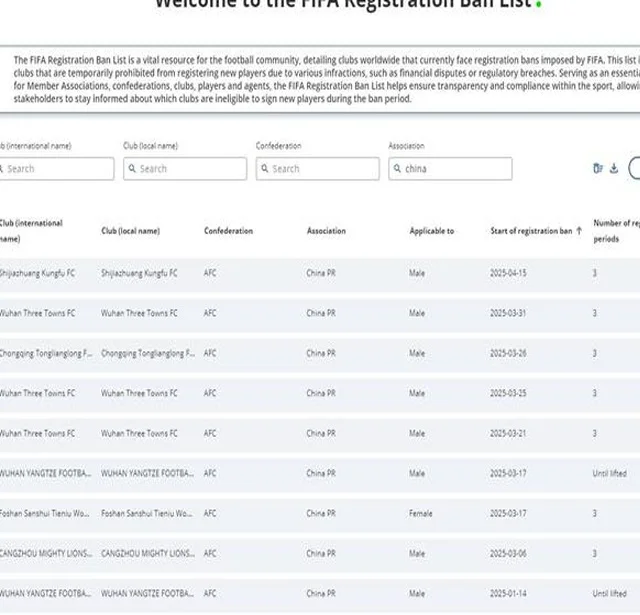Select Wuhan Three Towns FC local name dated 2025-03-21
This screenshot has width=640, height=615.
pos(139,433)
